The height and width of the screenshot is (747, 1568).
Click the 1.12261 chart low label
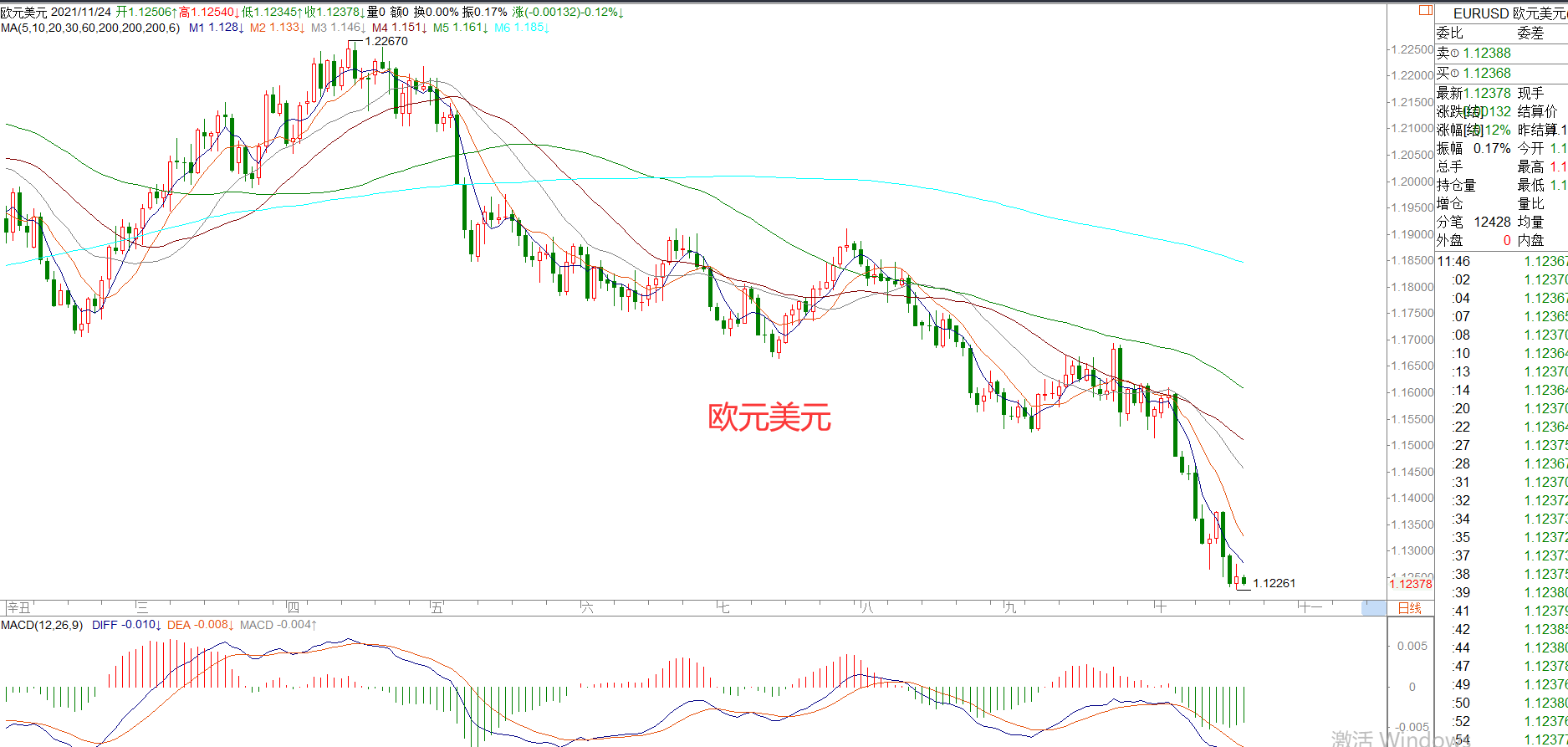tap(1274, 583)
